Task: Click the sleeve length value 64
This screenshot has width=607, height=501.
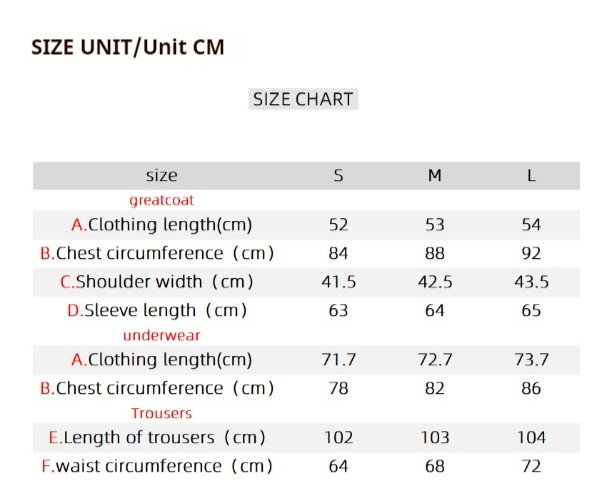Action: click(435, 310)
